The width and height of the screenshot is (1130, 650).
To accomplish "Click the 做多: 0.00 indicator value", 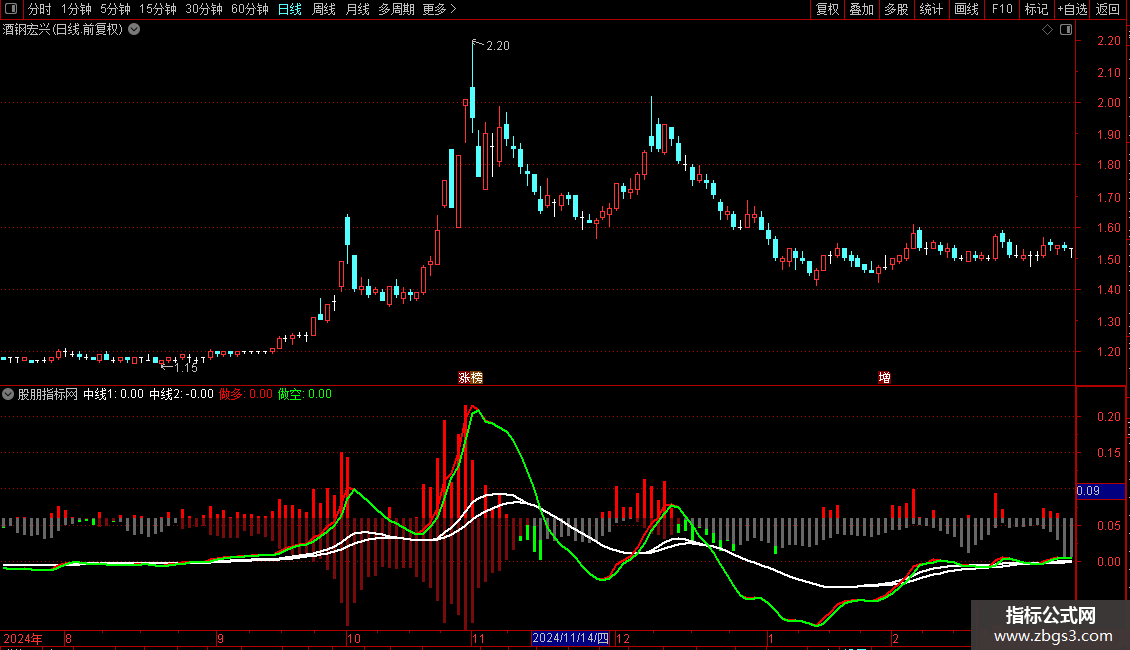I will (x=246, y=394).
